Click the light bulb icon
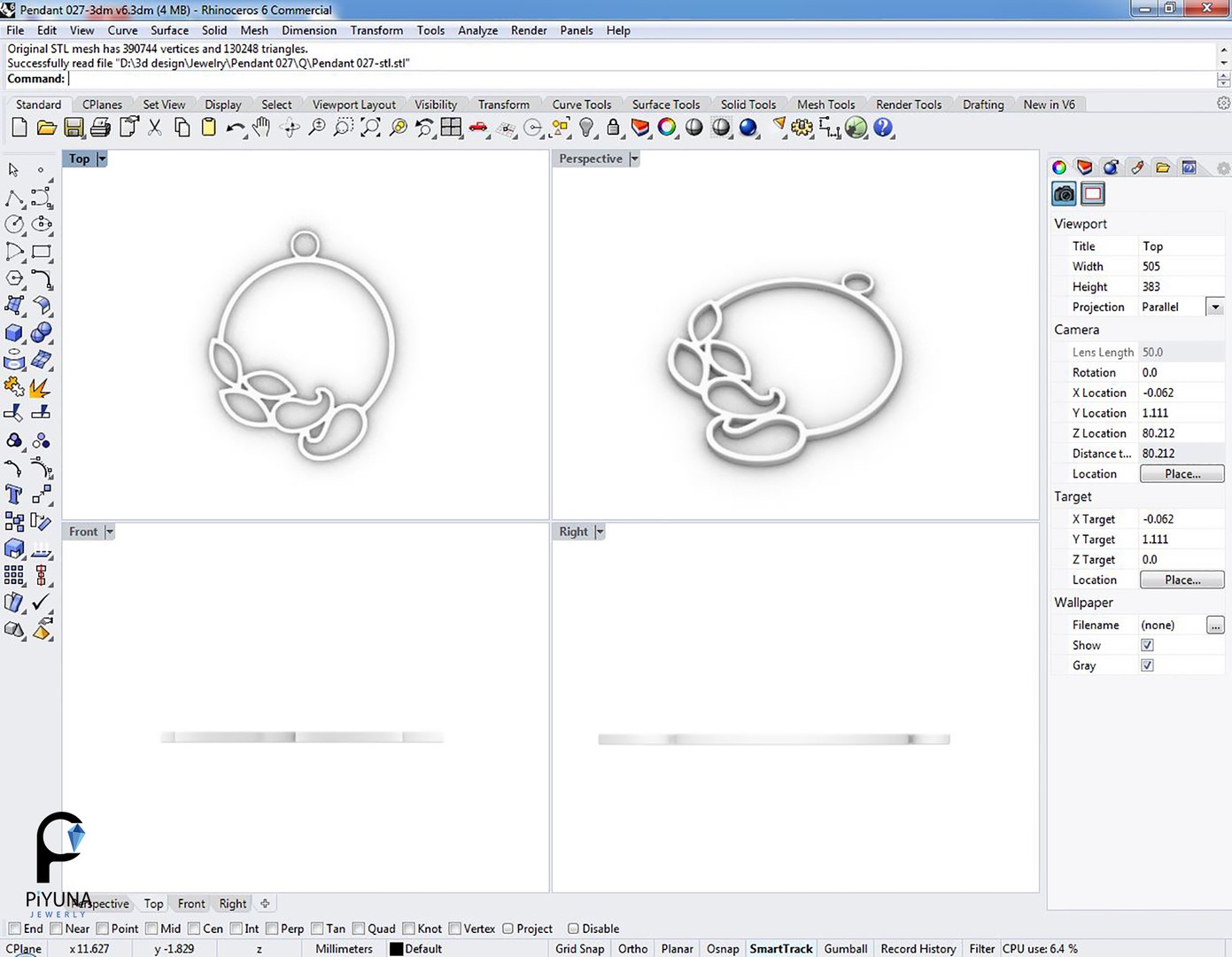The width and height of the screenshot is (1232, 957). pyautogui.click(x=586, y=128)
